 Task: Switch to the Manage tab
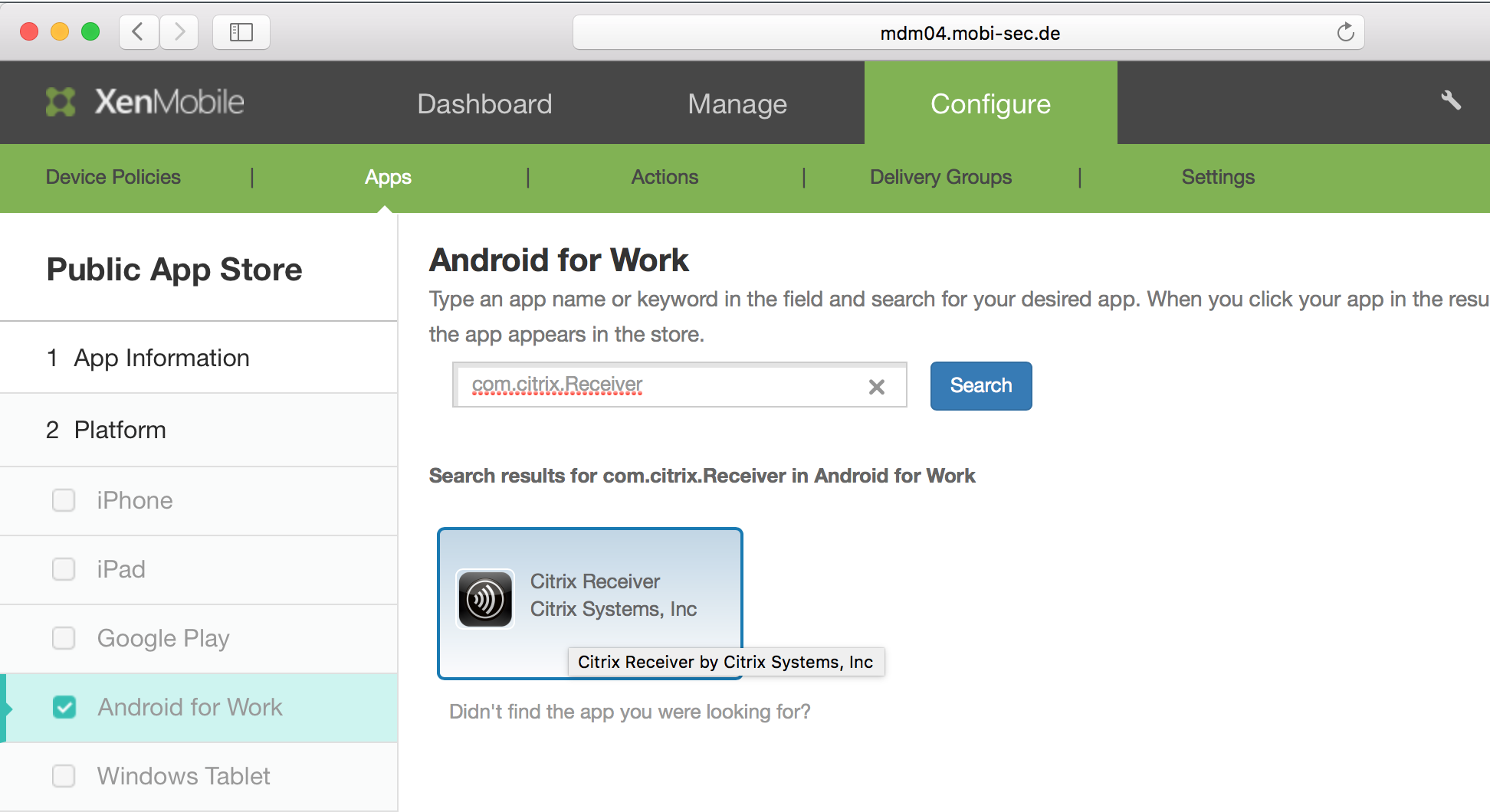tap(737, 103)
